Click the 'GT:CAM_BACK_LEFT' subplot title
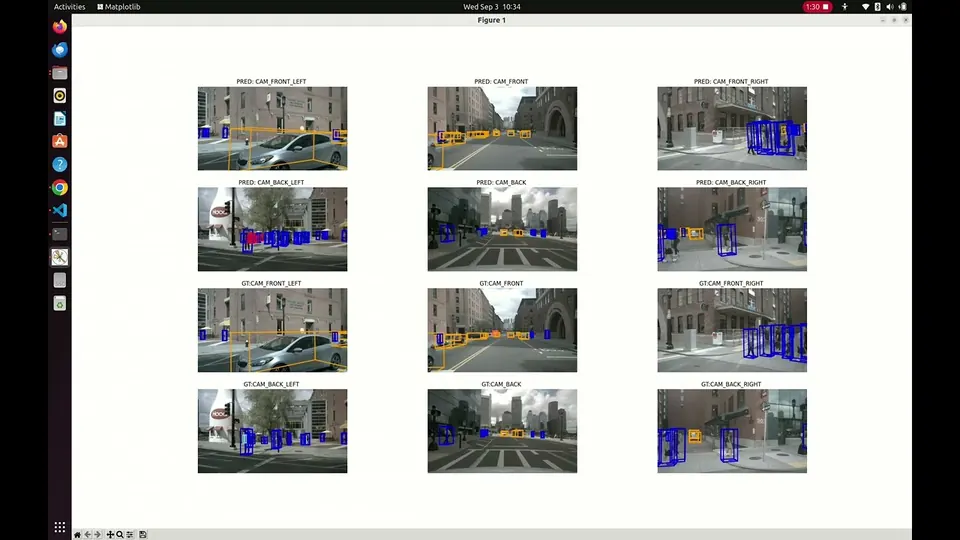 coord(271,384)
